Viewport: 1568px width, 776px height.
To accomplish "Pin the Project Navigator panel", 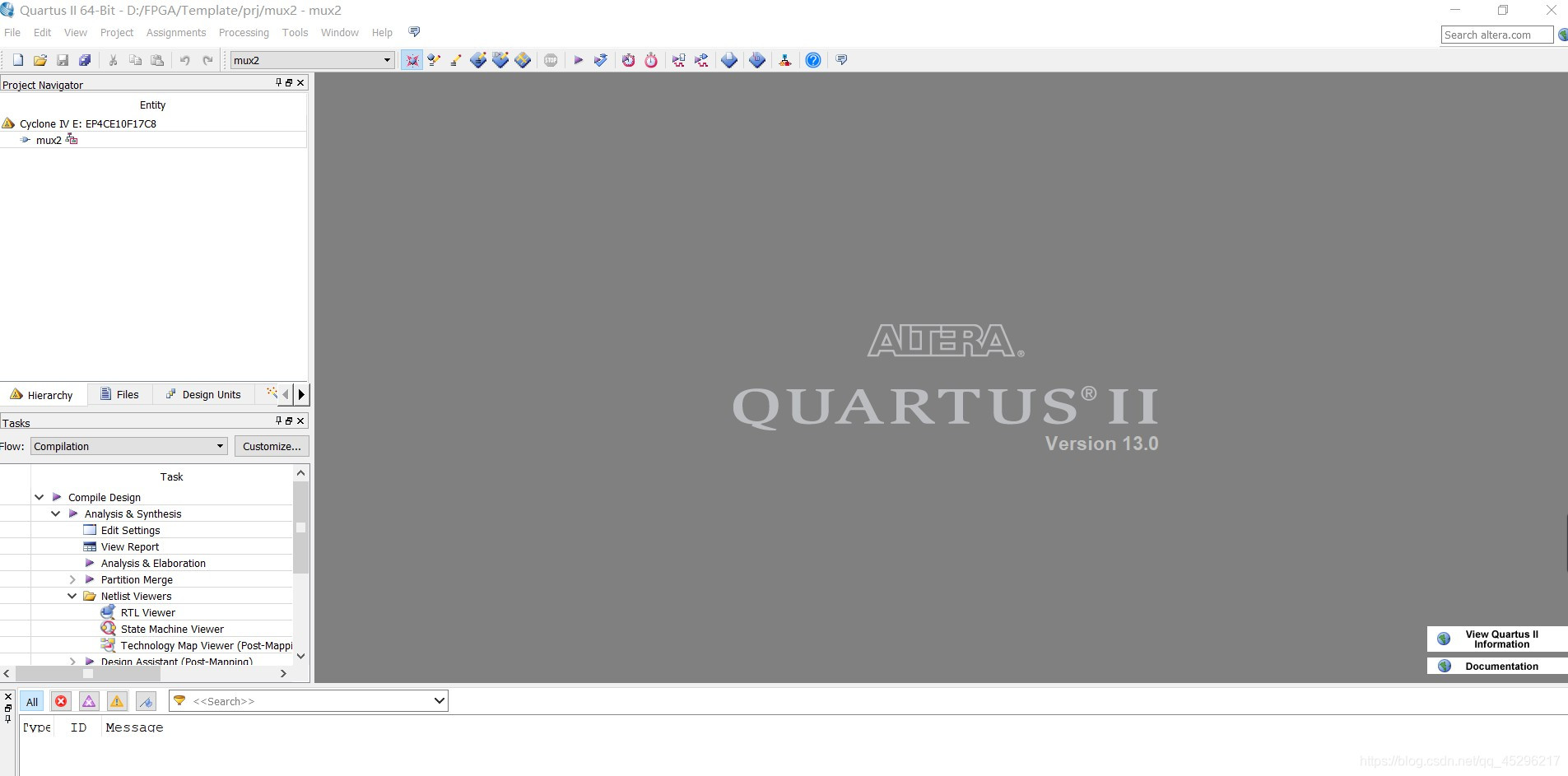I will 279,82.
